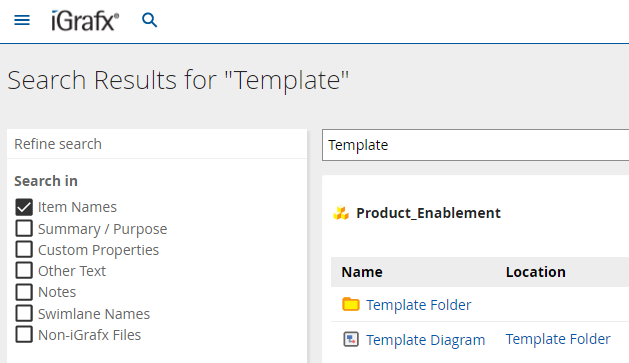The height and width of the screenshot is (363, 629).
Task: Enable the Summary / Purpose checkbox
Action: click(24, 228)
